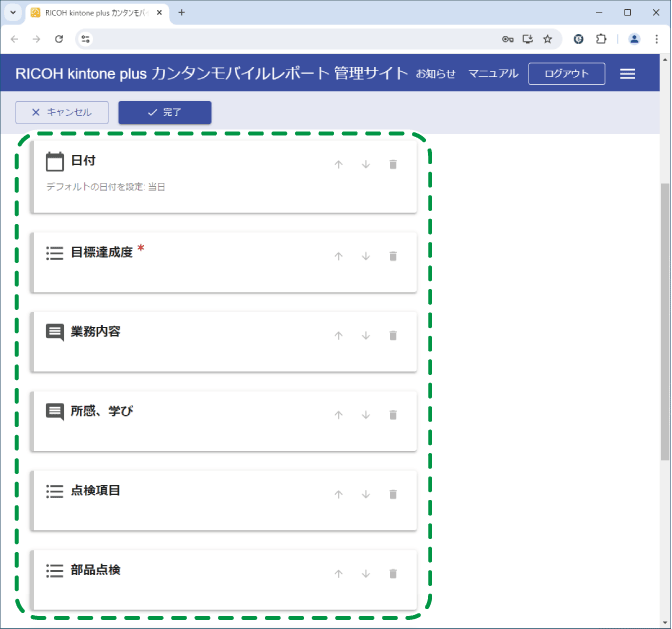672x629 pixels.
Task: Click the list icon of 点検項目
Action: 55,491
